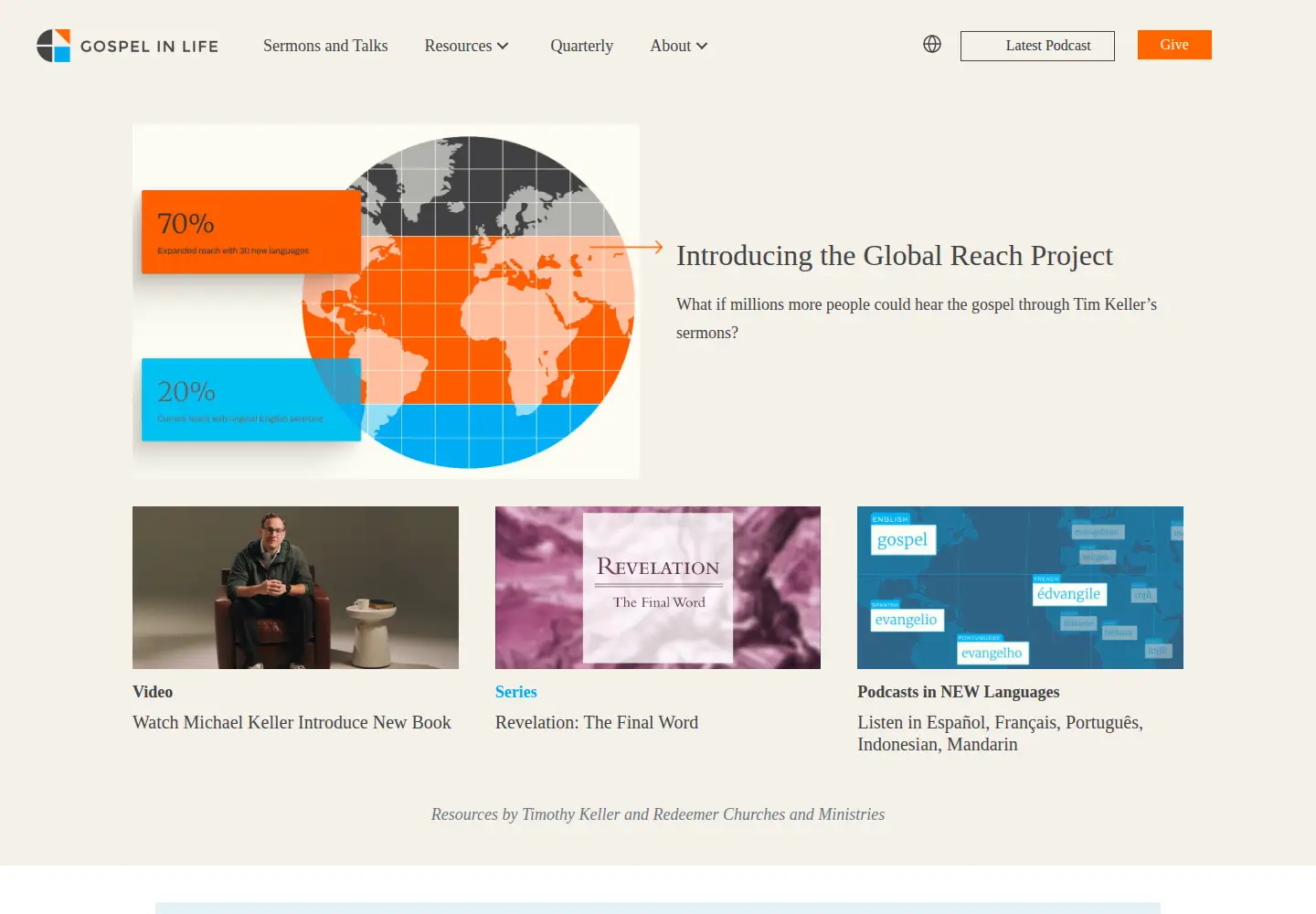Open the Global Reach Project globe image
This screenshot has height=914, width=1316.
(x=386, y=302)
